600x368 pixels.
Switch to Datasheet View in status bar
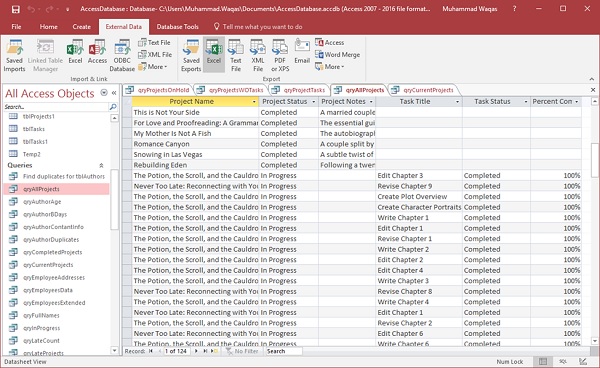pos(543,361)
